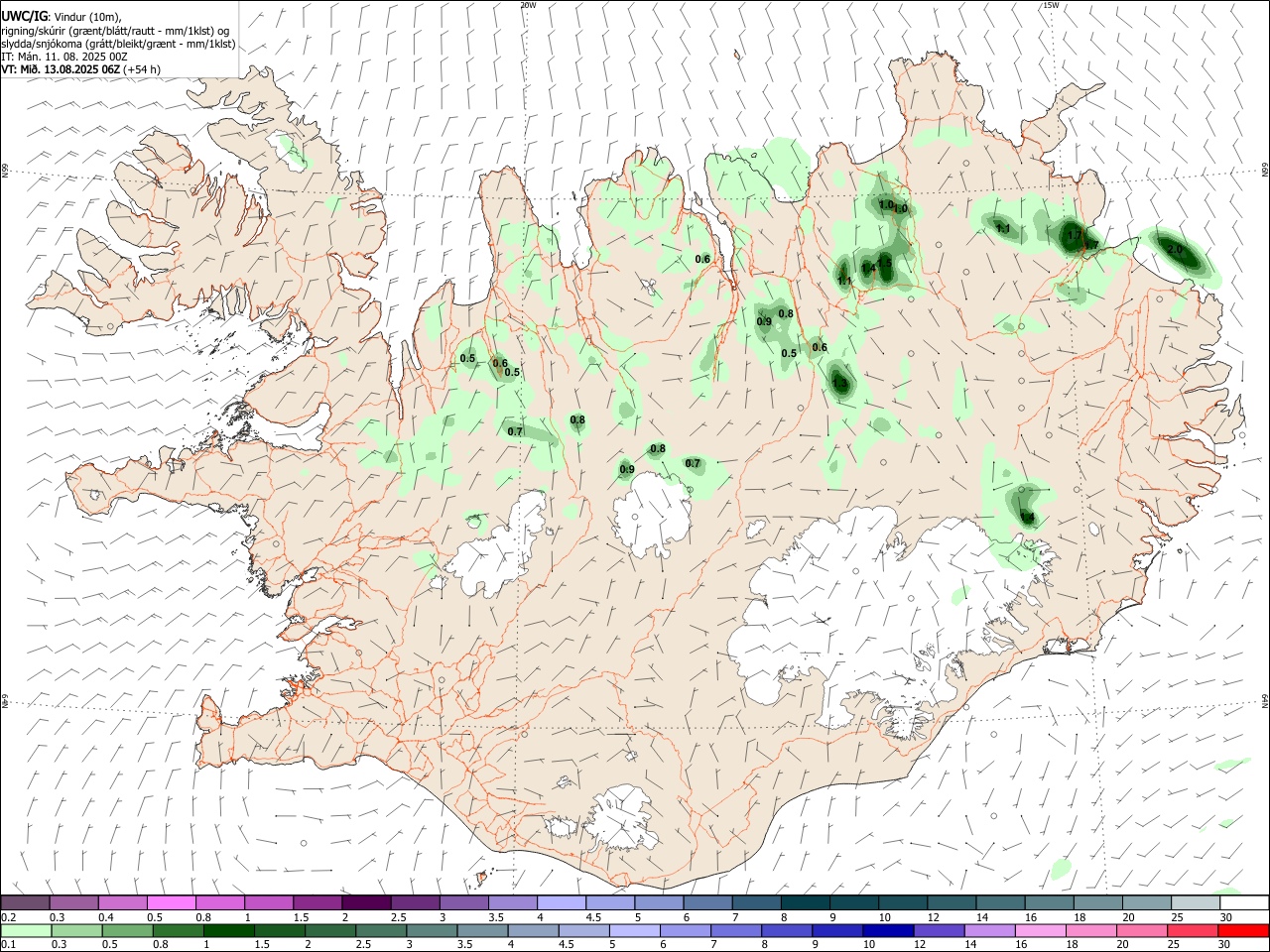Screen dimensions: 1270x952
Task: Select the upper legend swatch labeled 8
Action: (x=805, y=902)
